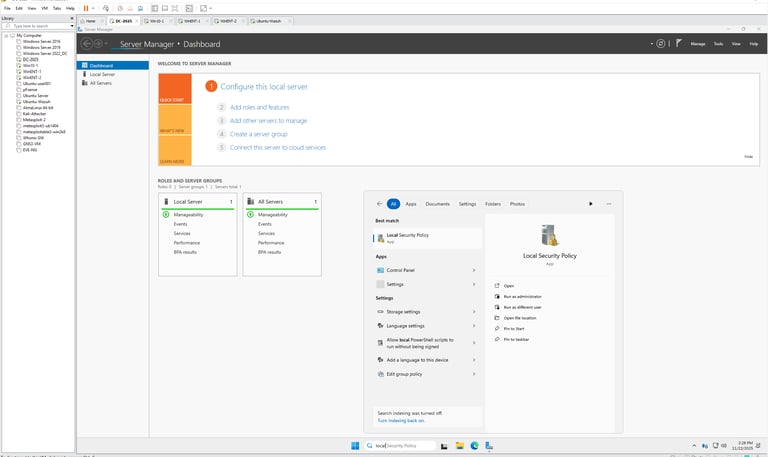Switch to the Home tab in VMware
This screenshot has width=768, height=457.
(x=91, y=21)
